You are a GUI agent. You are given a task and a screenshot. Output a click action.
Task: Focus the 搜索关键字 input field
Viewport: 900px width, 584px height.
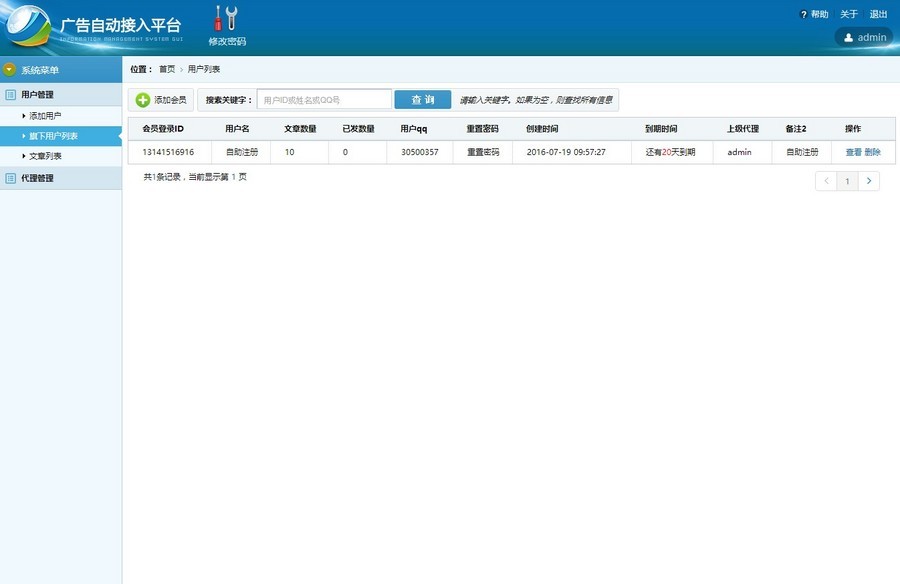(324, 100)
